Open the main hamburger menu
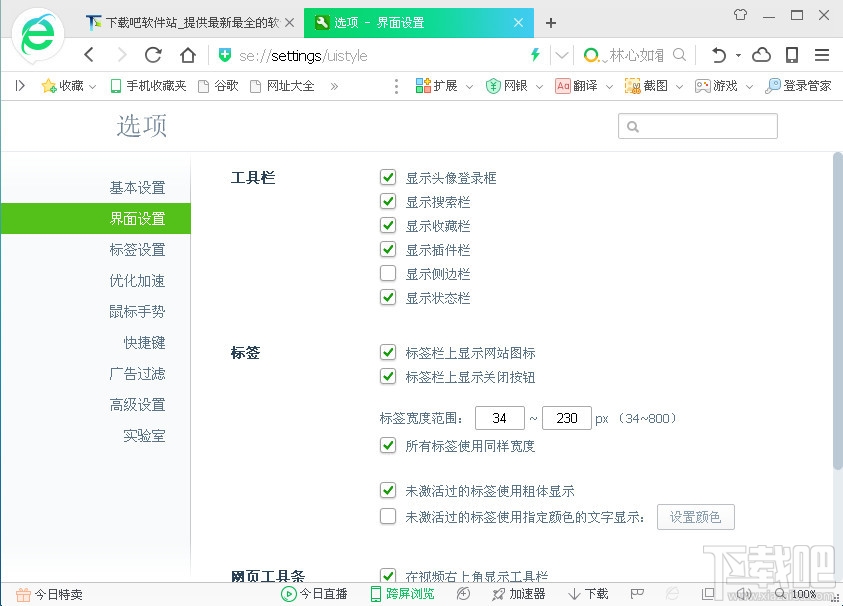Image resolution: width=843 pixels, height=606 pixels. click(x=822, y=55)
